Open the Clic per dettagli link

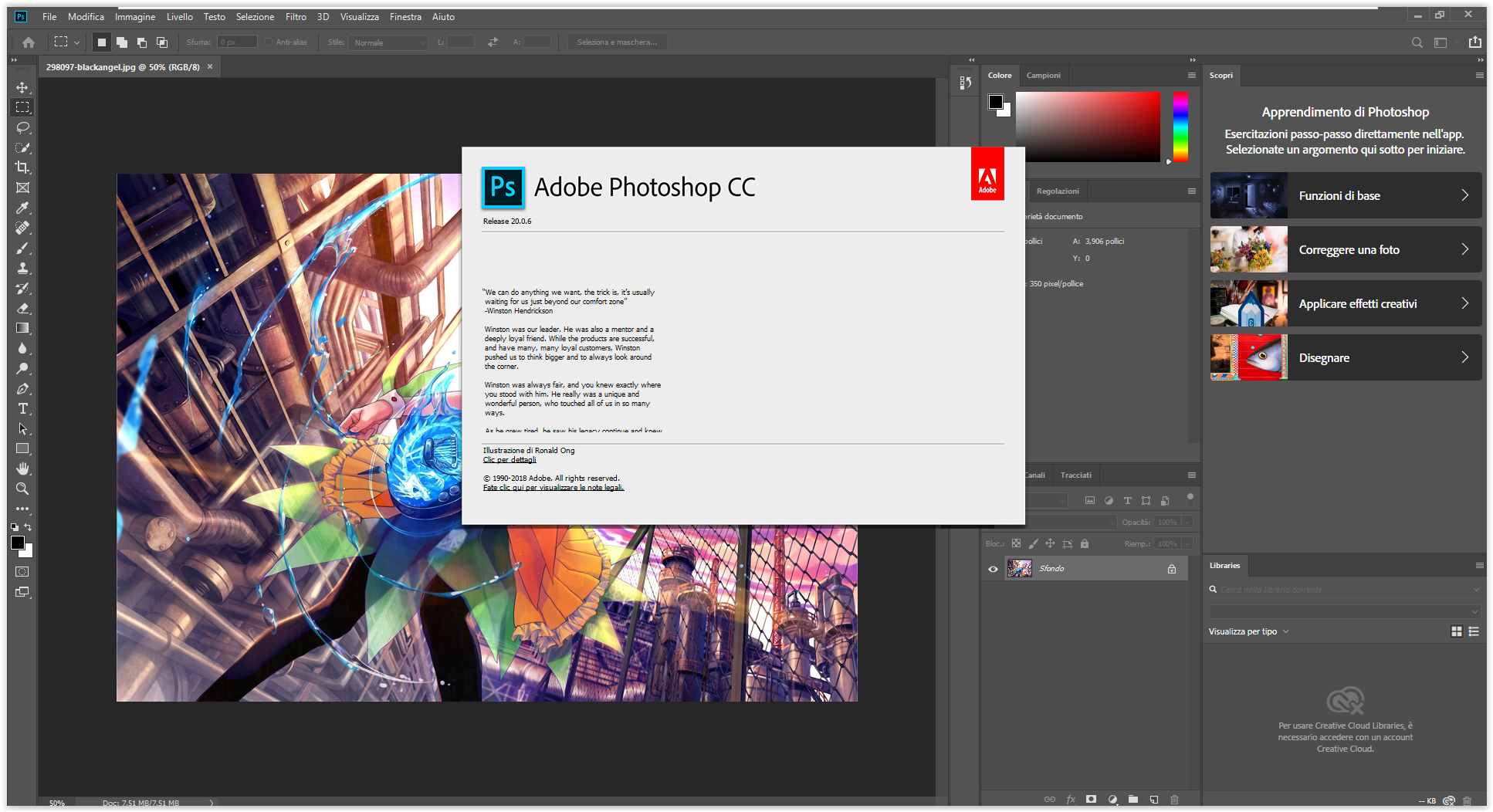point(510,460)
